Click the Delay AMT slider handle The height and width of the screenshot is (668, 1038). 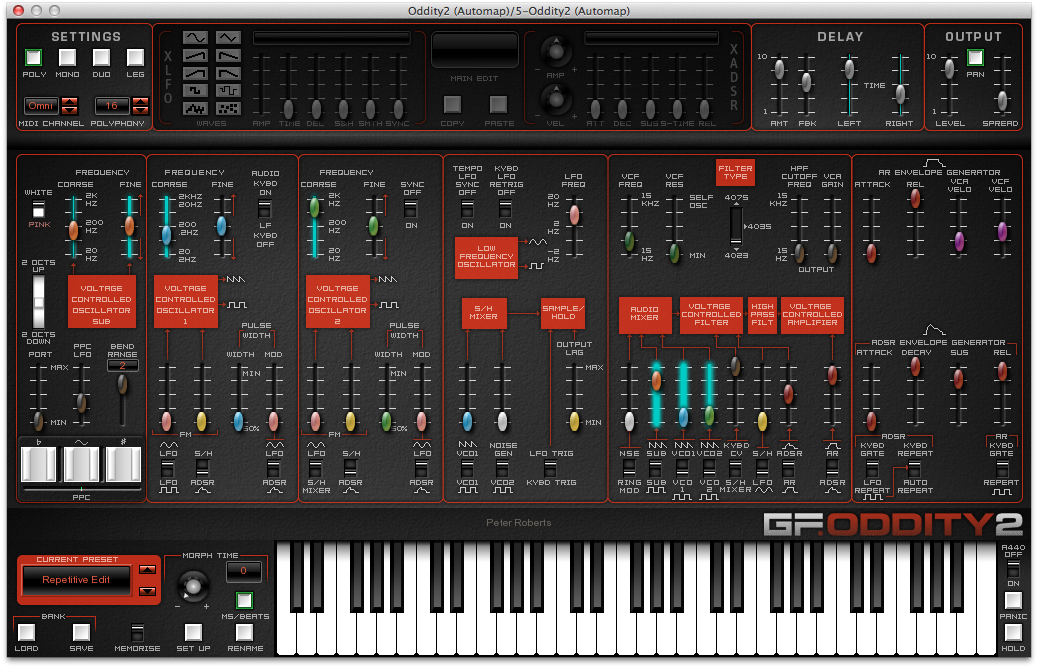coord(779,68)
